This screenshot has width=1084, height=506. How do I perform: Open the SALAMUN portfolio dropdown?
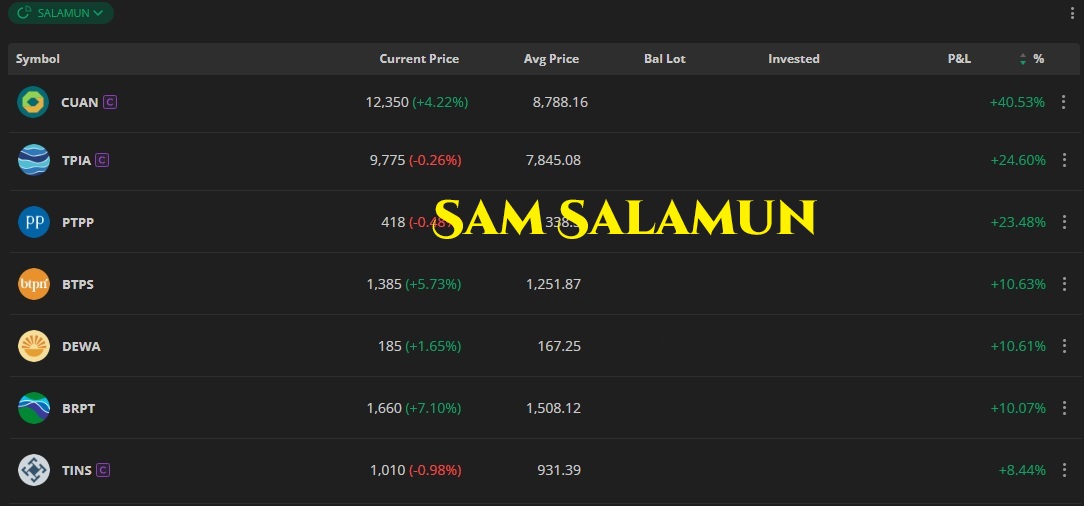[x=61, y=12]
